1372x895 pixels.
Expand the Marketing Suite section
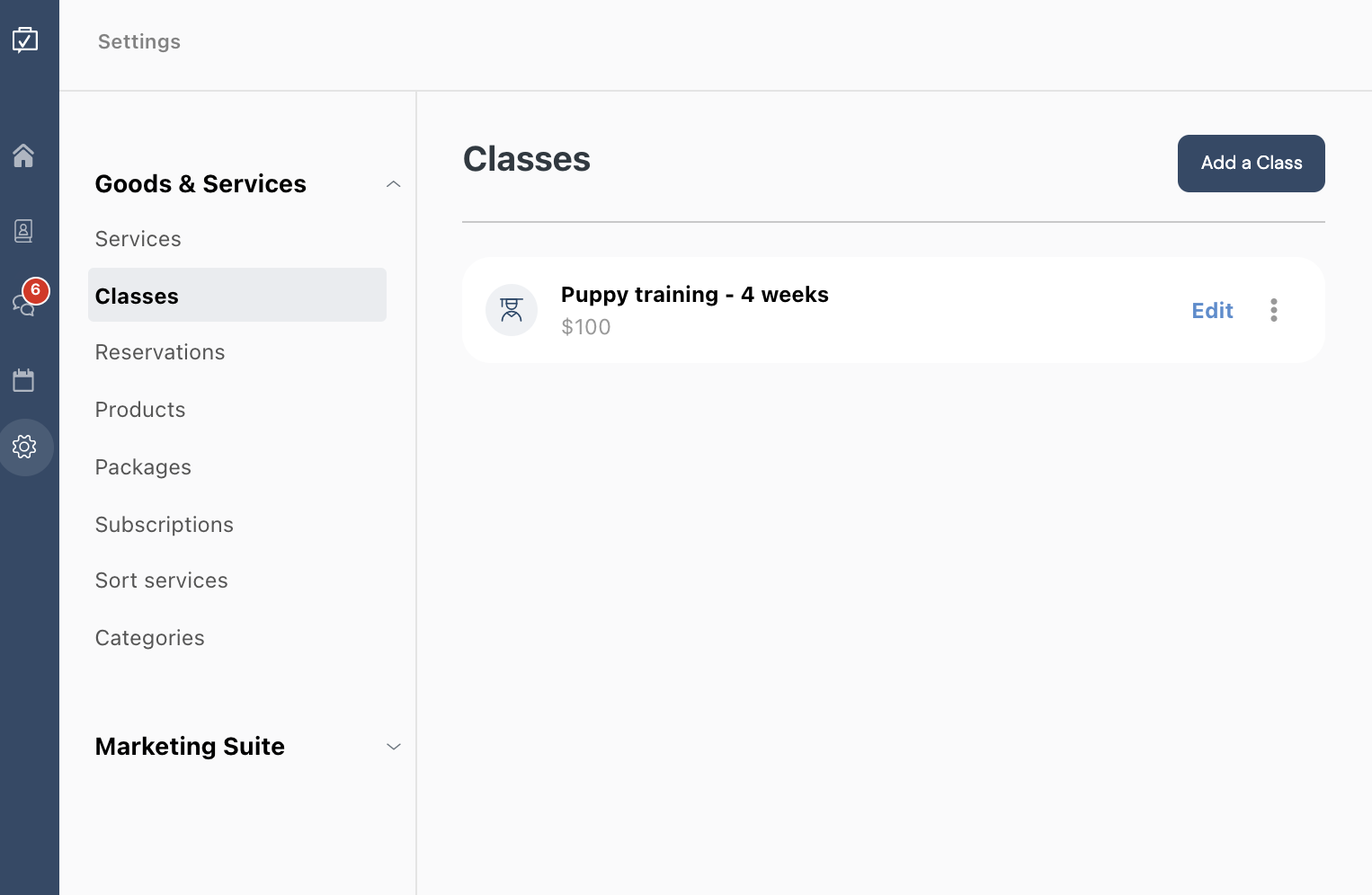click(393, 747)
